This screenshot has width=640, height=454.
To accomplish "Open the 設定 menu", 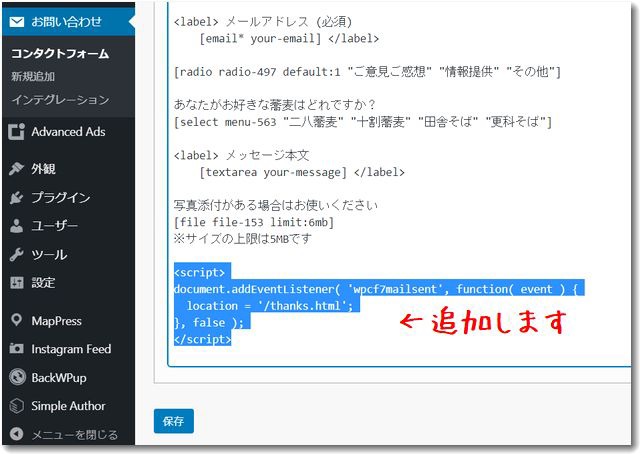I will click(x=69, y=282).
